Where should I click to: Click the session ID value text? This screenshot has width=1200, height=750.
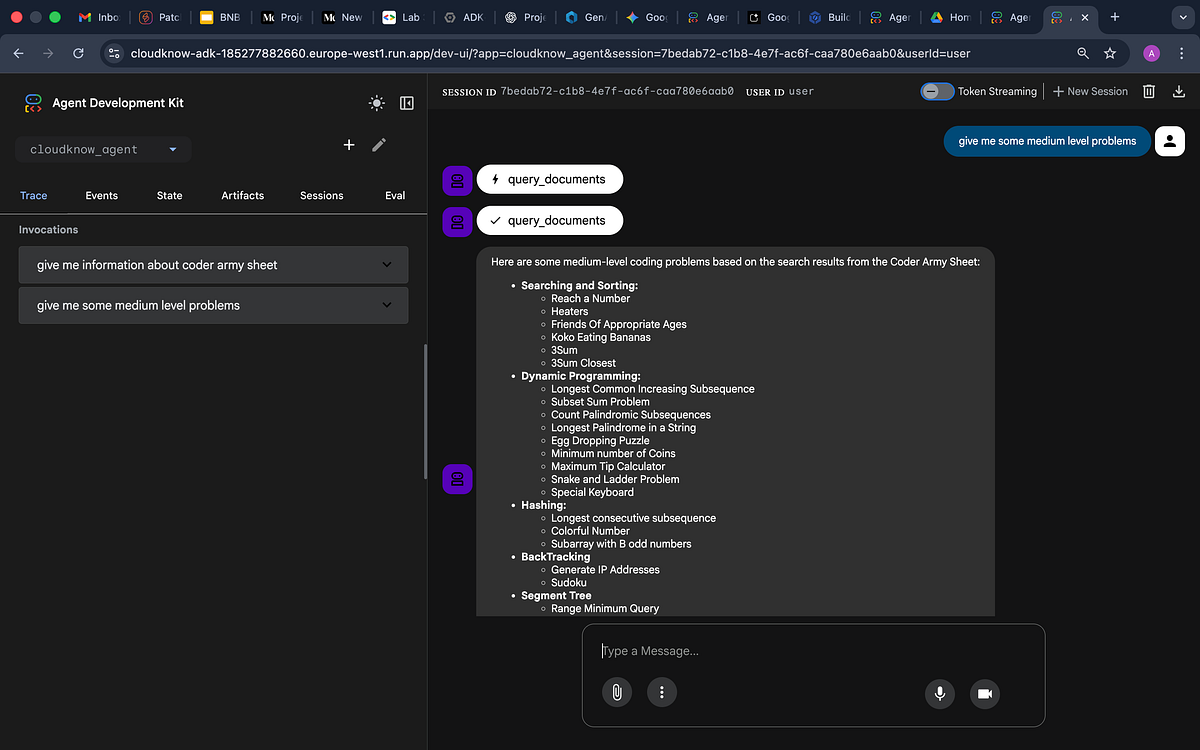coord(617,91)
